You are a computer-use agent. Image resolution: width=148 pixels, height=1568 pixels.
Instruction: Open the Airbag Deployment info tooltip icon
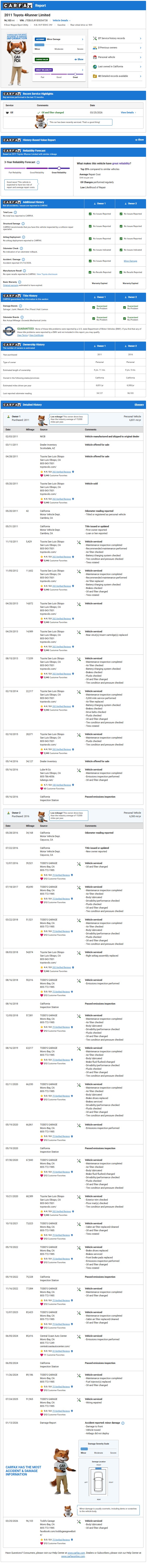tap(23, 237)
